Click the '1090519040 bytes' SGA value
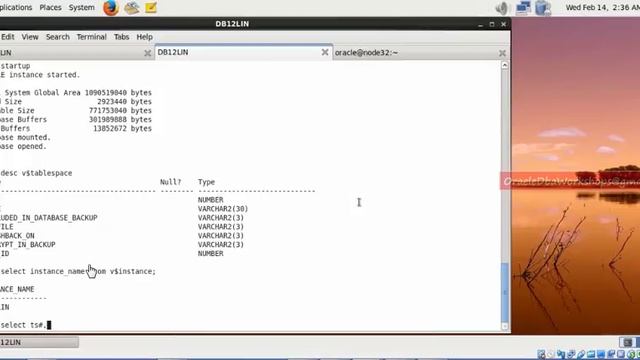 click(x=118, y=93)
